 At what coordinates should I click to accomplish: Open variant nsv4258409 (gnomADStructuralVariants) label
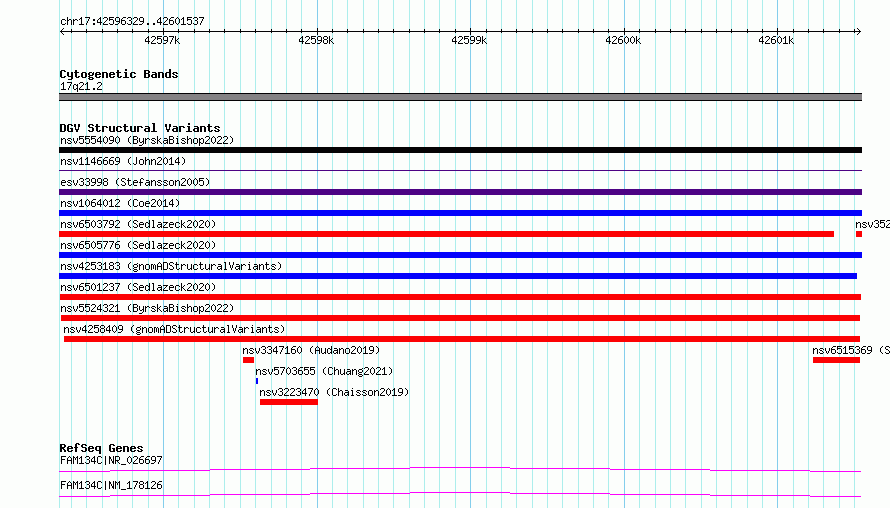174,329
